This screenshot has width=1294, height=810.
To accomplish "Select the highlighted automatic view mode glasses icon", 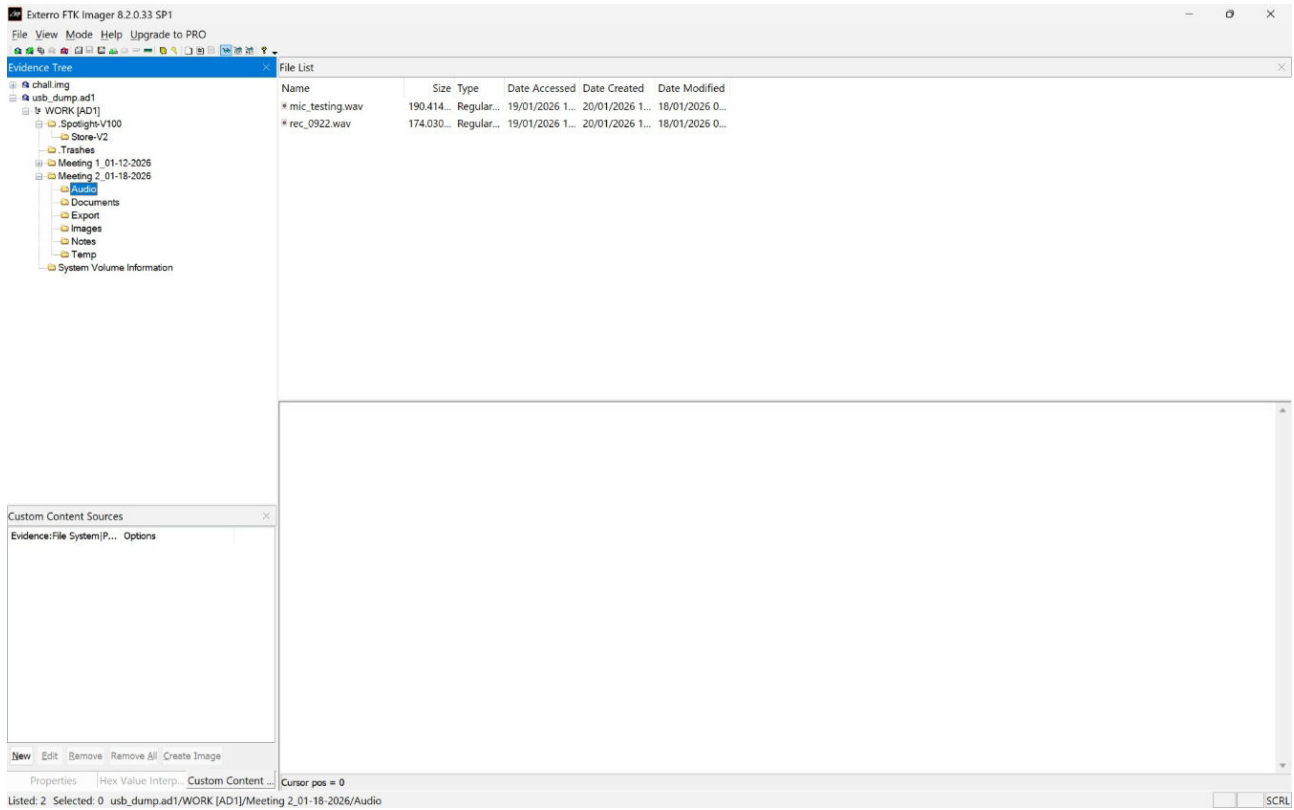I will [226, 50].
